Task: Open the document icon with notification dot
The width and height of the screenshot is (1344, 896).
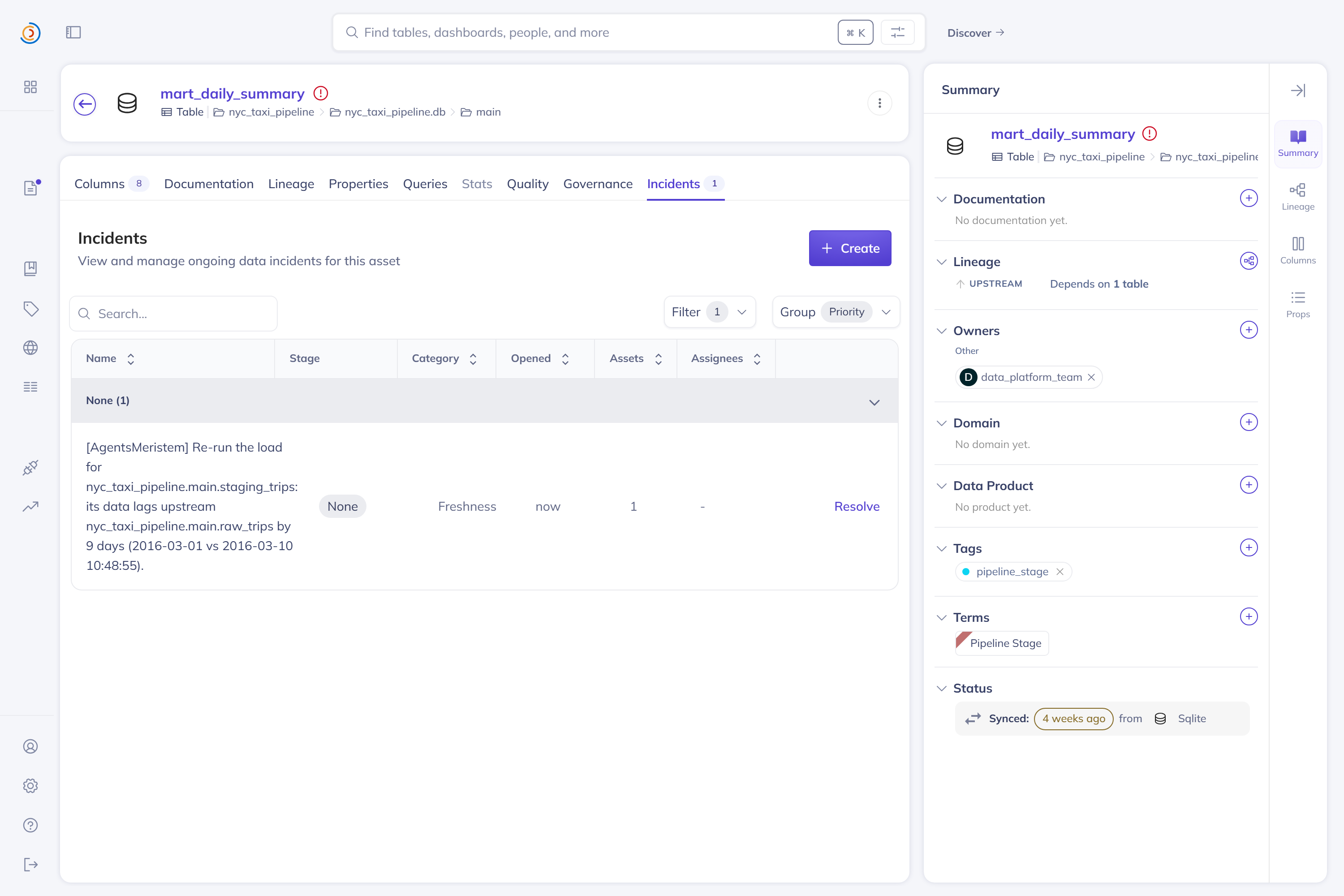Action: point(31,187)
